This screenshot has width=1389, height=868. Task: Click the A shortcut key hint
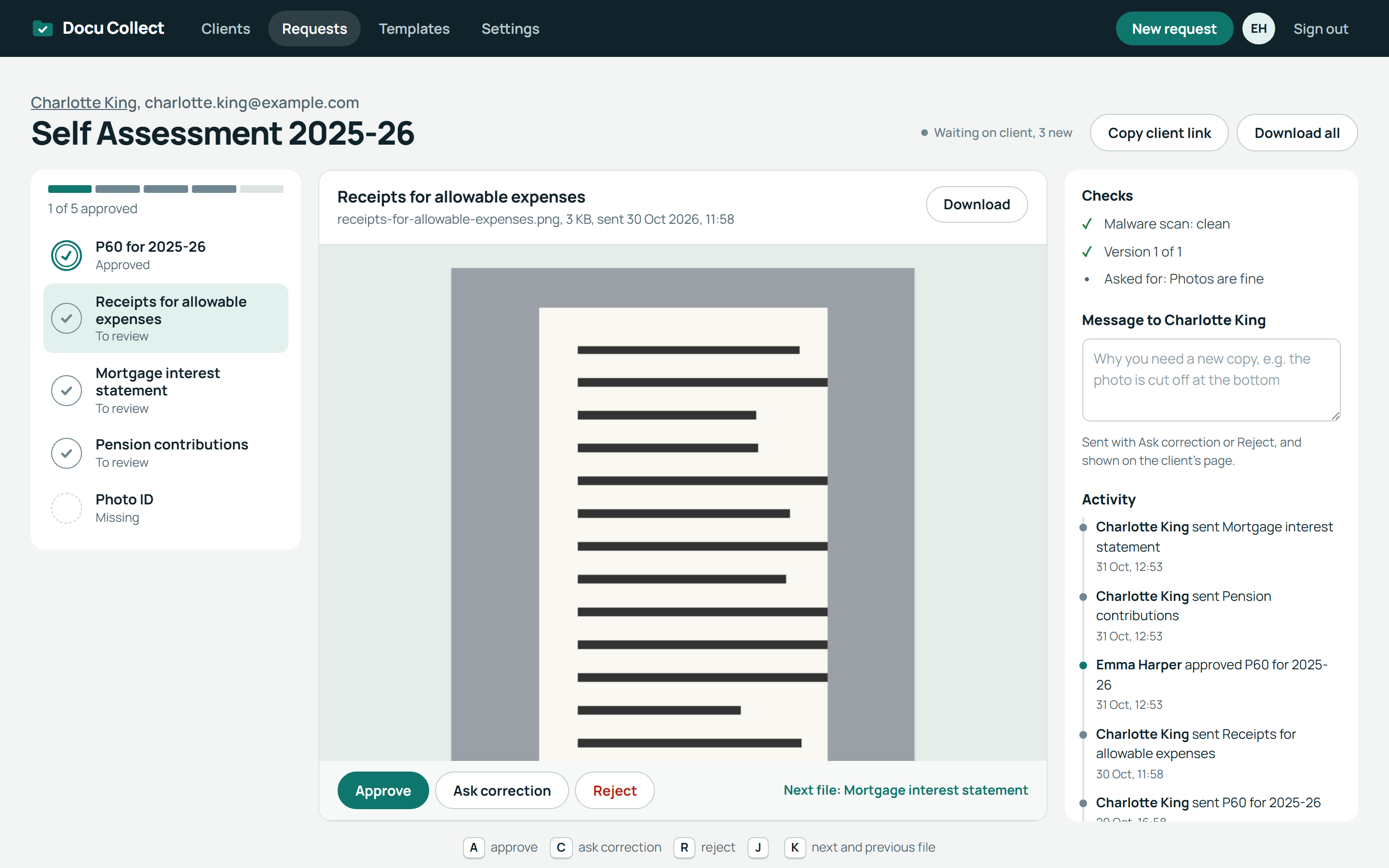474,847
